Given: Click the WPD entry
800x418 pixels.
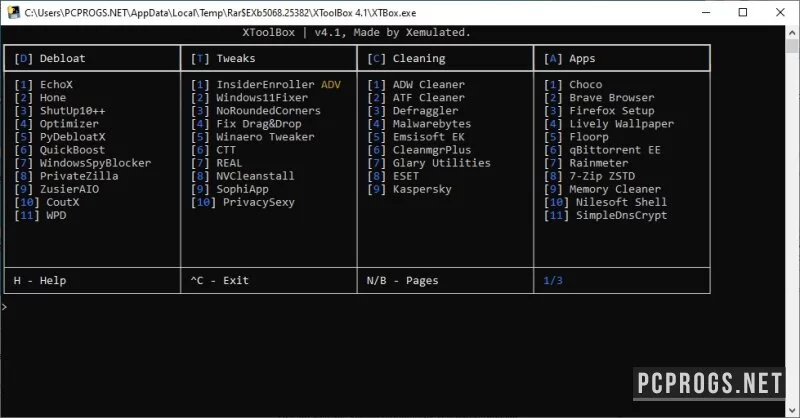Looking at the screenshot, I should coord(40,215).
